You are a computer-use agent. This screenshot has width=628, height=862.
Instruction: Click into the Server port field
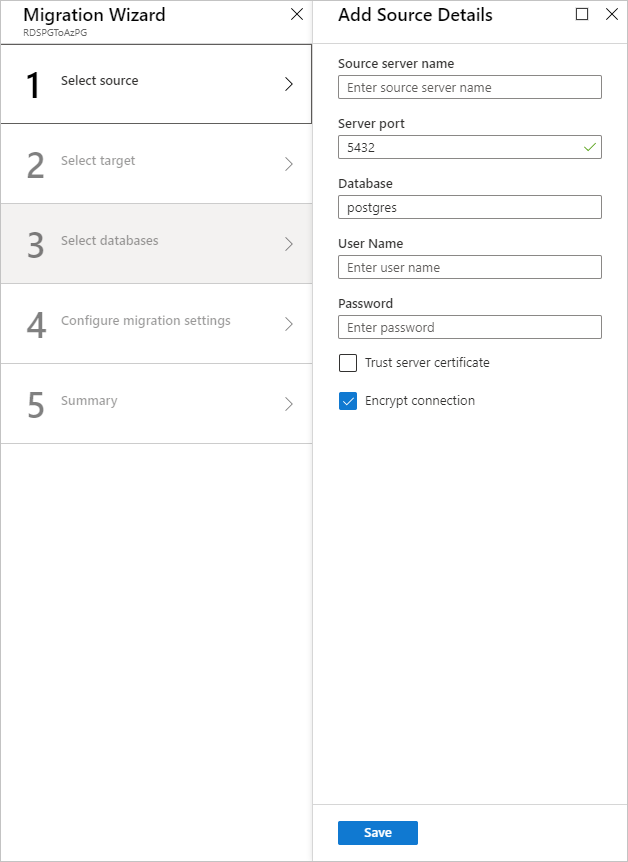[460, 148]
